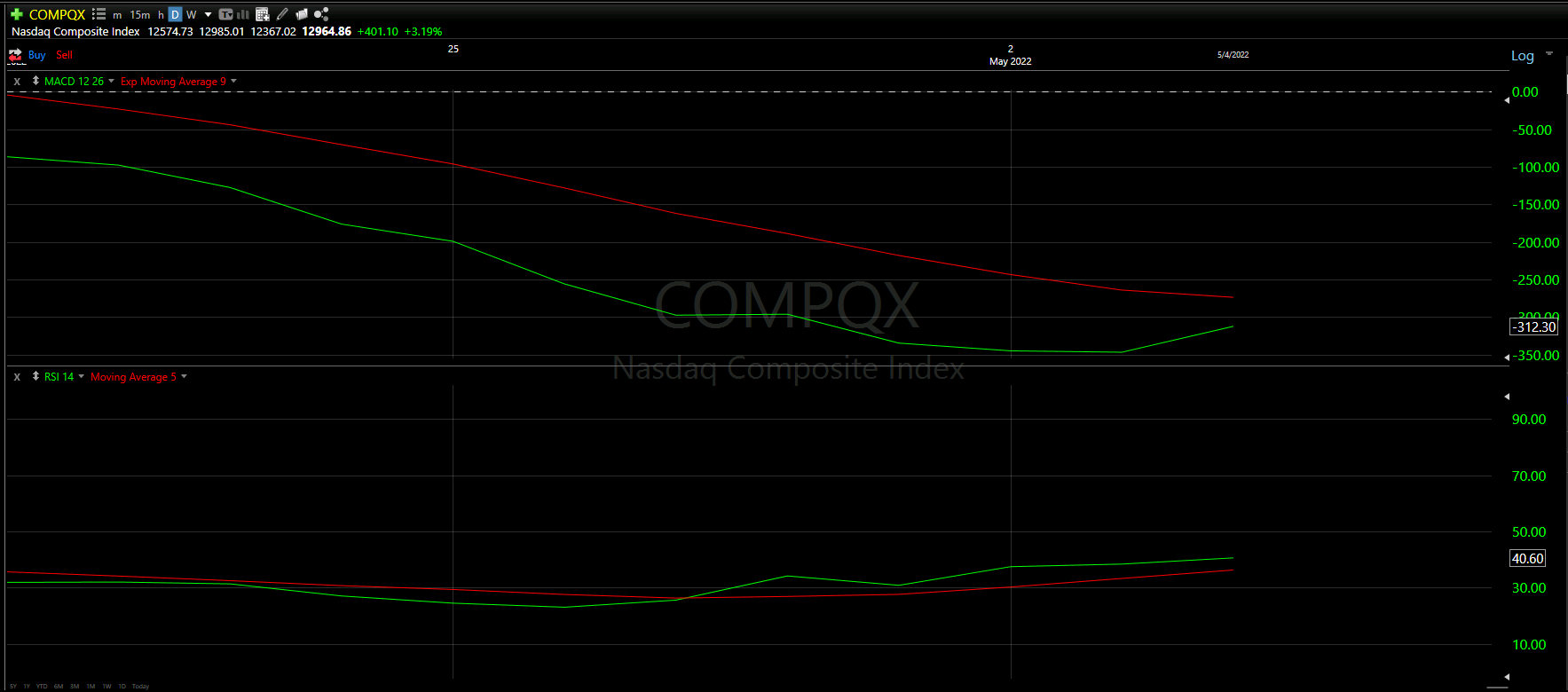The height and width of the screenshot is (692, 1568).
Task: Open the dropdown arrow right of Log
Action: tap(1549, 54)
